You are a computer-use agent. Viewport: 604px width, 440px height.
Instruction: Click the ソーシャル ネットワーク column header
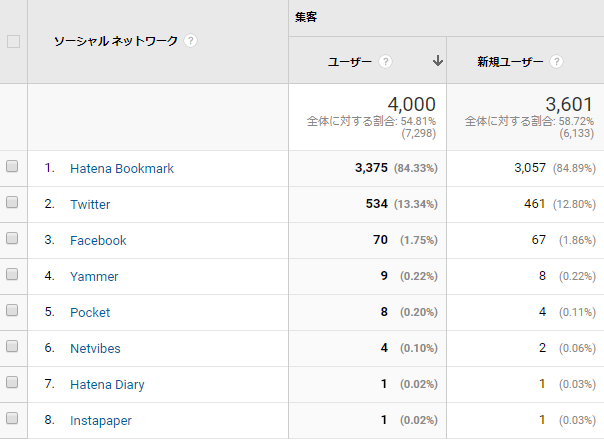pos(116,41)
